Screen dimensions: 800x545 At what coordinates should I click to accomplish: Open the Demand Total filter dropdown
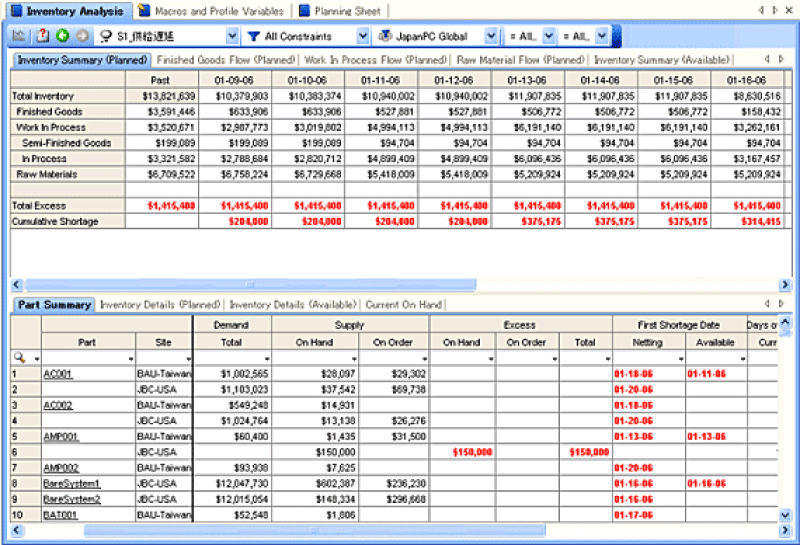267,359
